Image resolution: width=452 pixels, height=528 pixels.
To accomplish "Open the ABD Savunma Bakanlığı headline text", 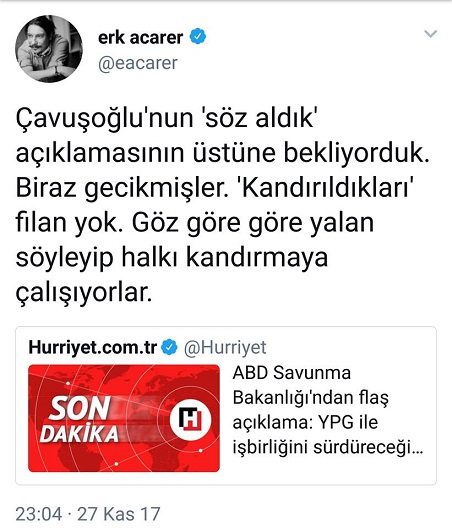I will 327,410.
